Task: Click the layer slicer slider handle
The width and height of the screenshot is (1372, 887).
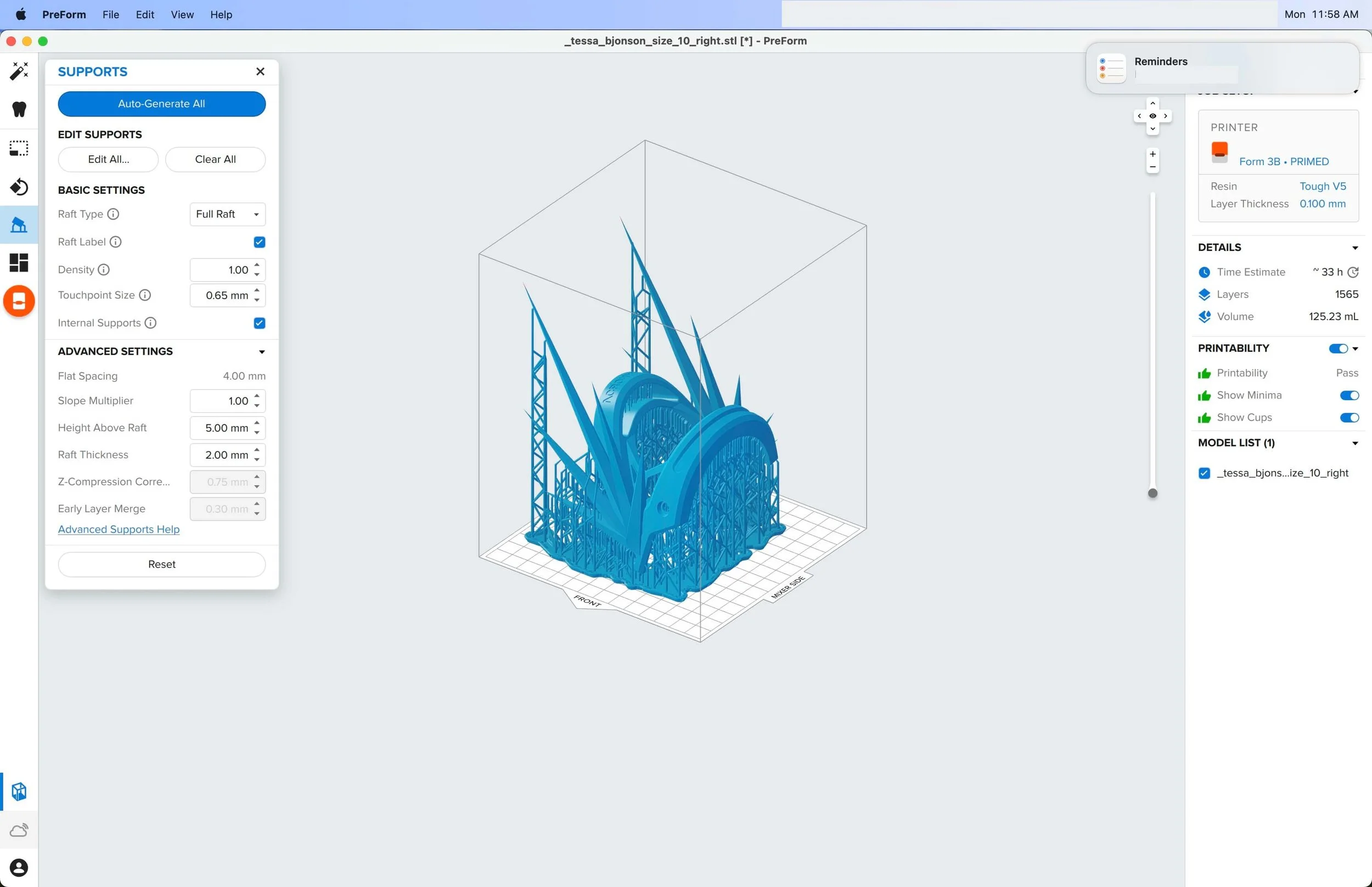Action: pyautogui.click(x=1152, y=493)
